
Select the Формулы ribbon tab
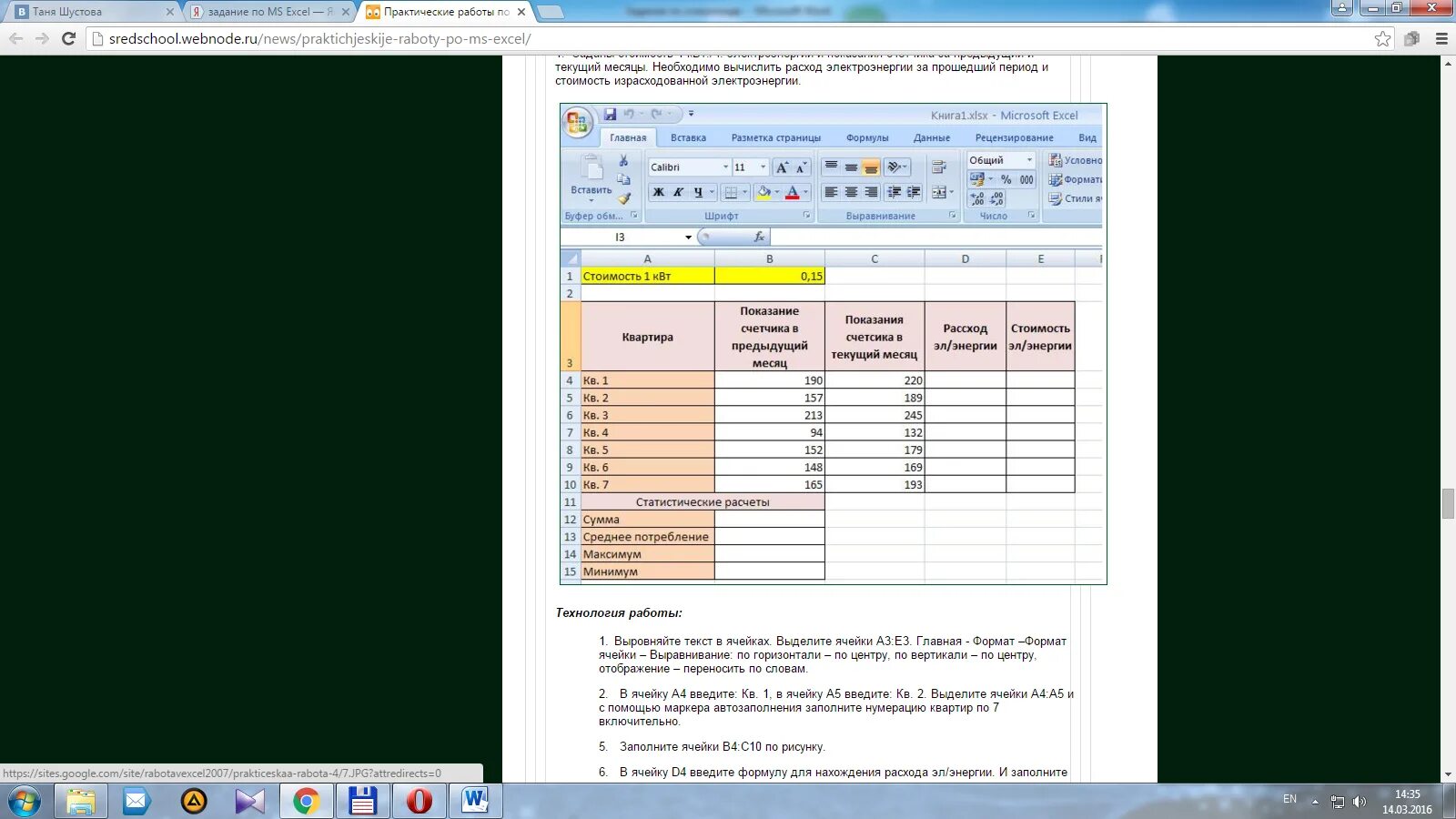pyautogui.click(x=867, y=138)
